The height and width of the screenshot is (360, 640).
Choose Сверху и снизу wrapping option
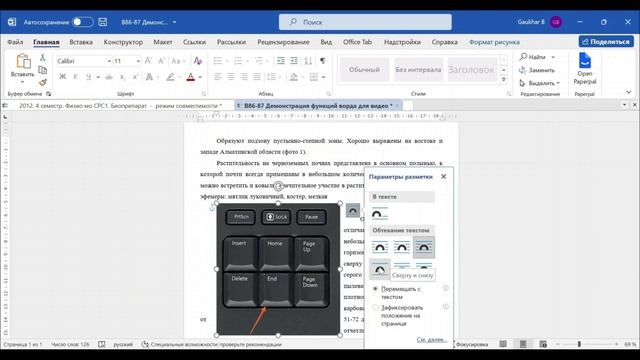380,269
